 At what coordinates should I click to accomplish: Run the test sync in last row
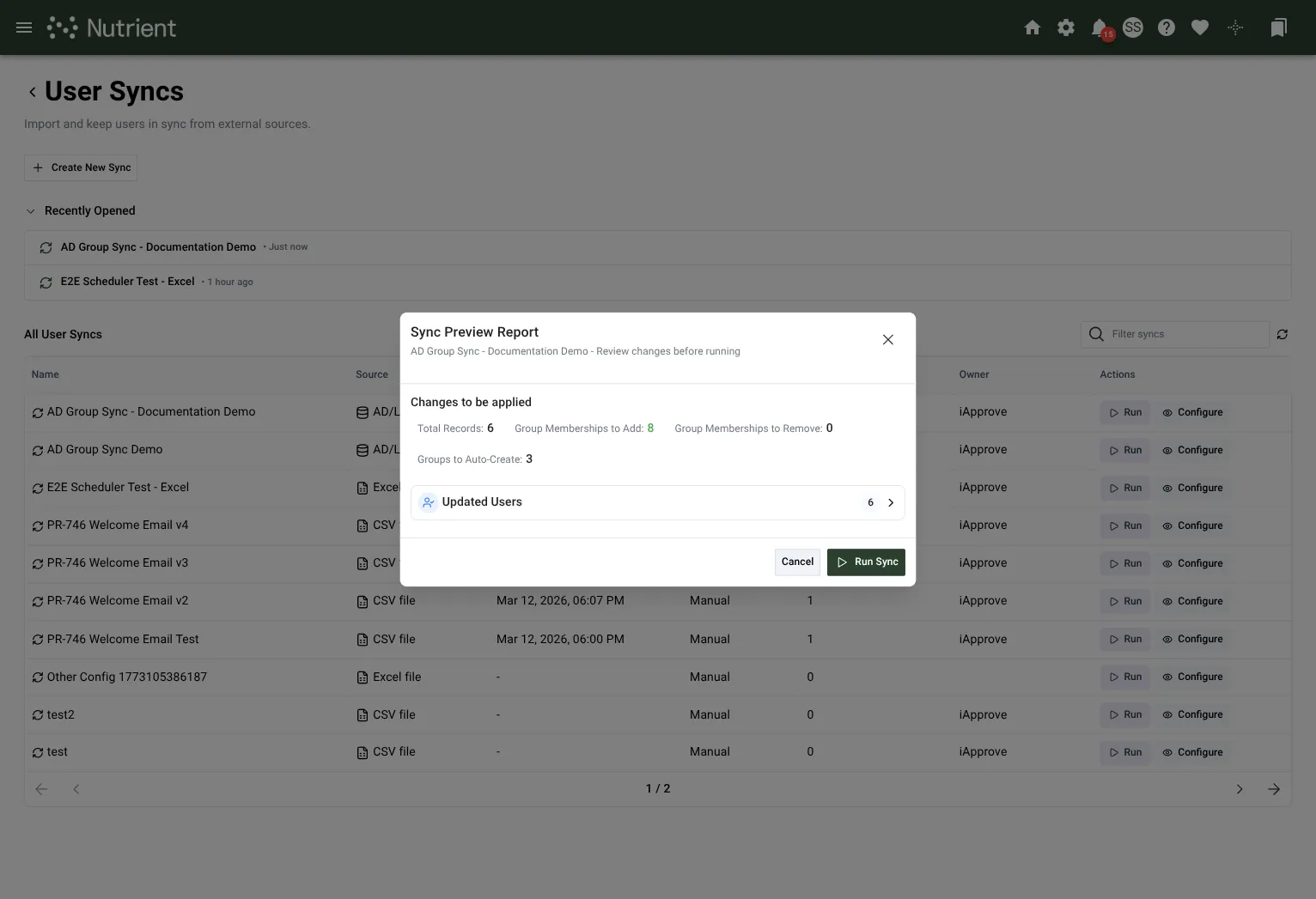[x=1124, y=752]
